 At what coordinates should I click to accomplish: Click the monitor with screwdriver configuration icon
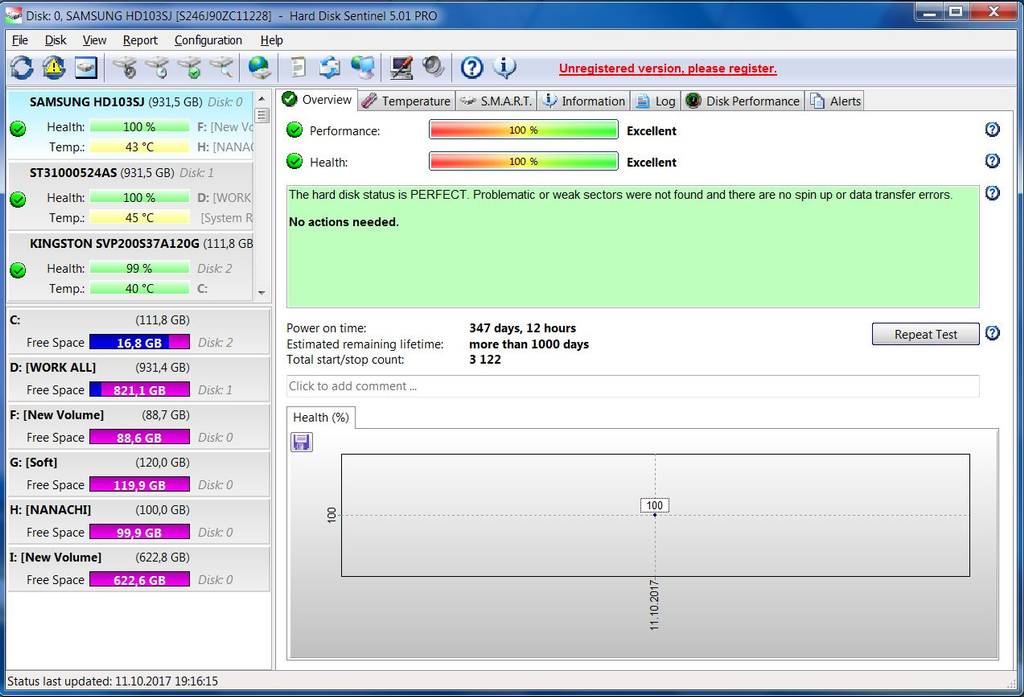pos(401,67)
